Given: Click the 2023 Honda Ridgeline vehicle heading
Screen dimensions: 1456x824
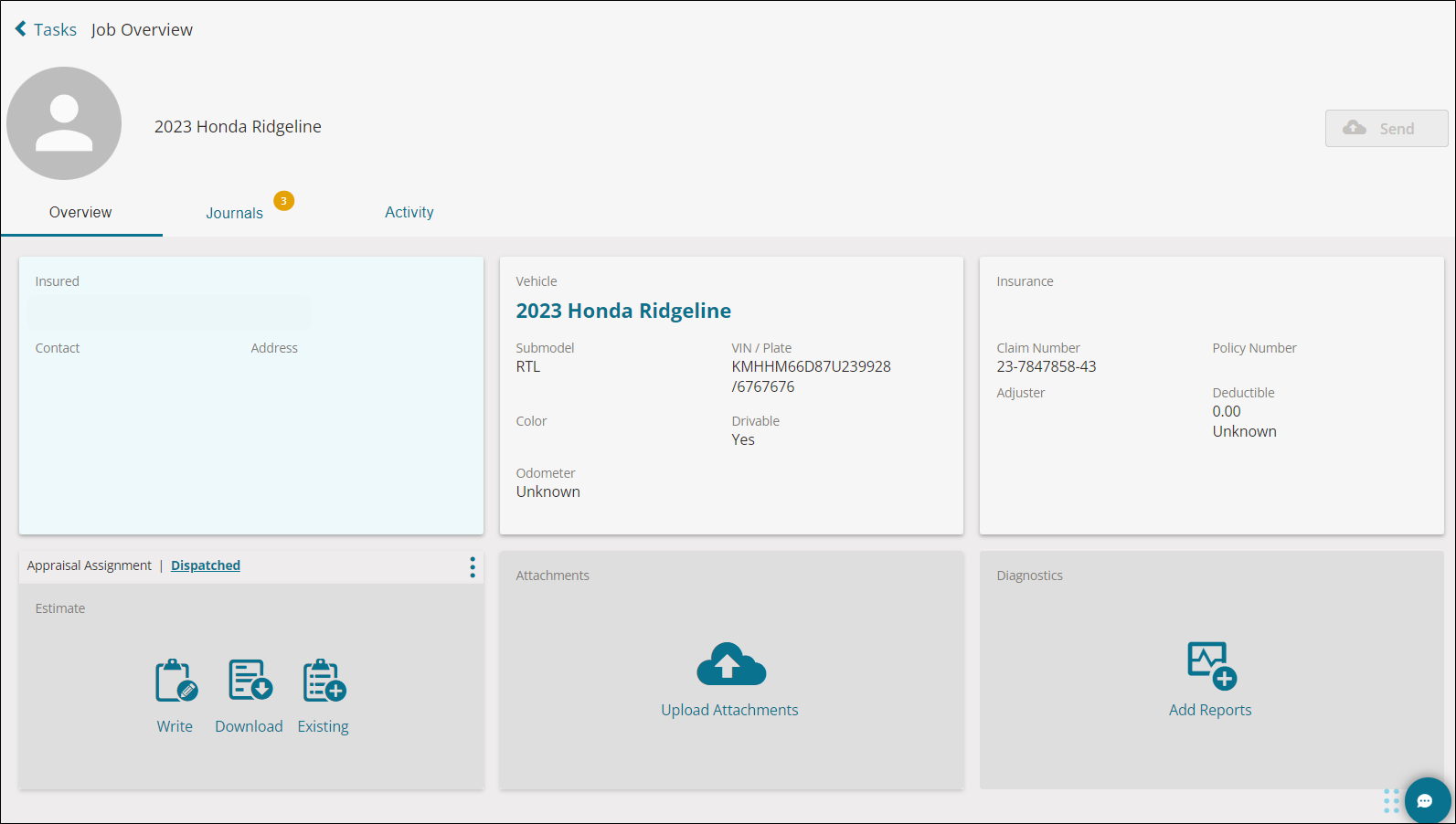Looking at the screenshot, I should (623, 311).
